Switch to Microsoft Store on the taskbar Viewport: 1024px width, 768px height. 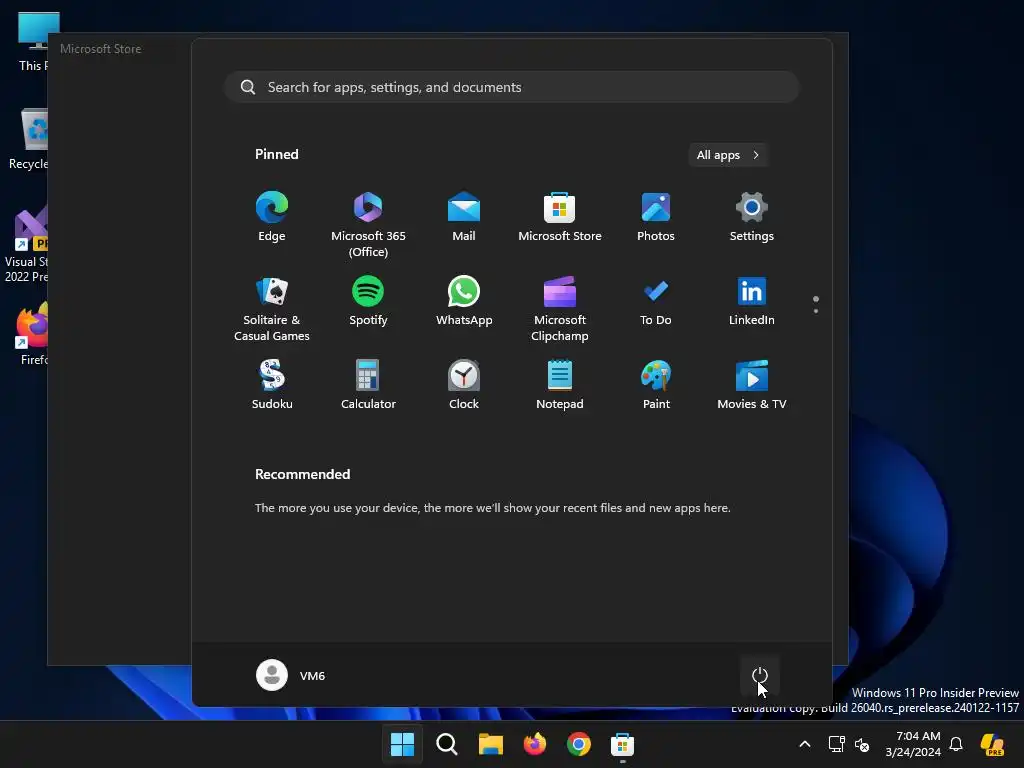[622, 744]
